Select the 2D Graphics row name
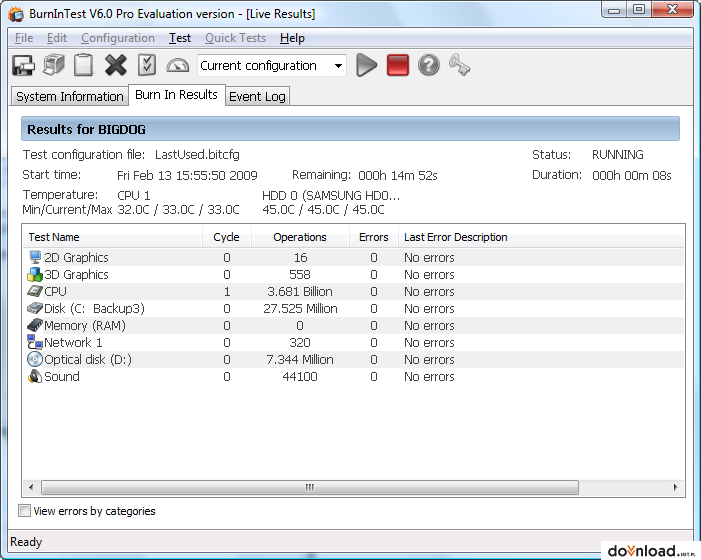 76,257
